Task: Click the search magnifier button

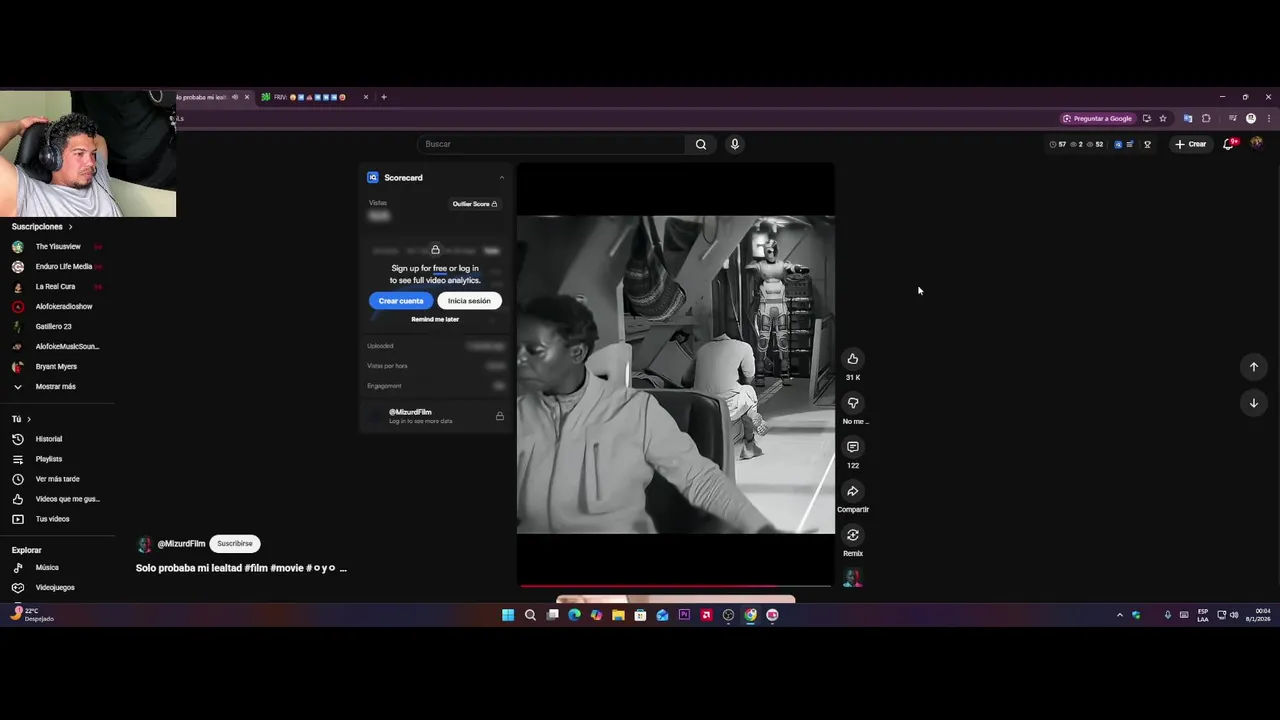Action: pos(701,144)
